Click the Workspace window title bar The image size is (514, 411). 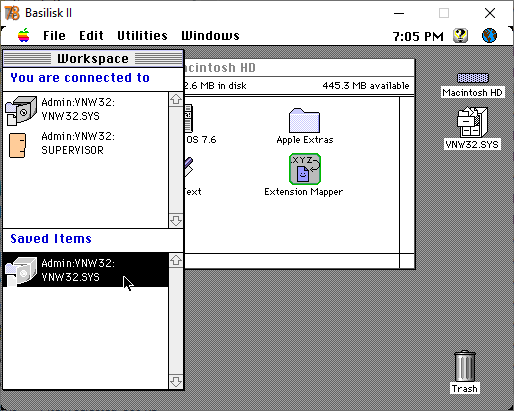point(93,59)
